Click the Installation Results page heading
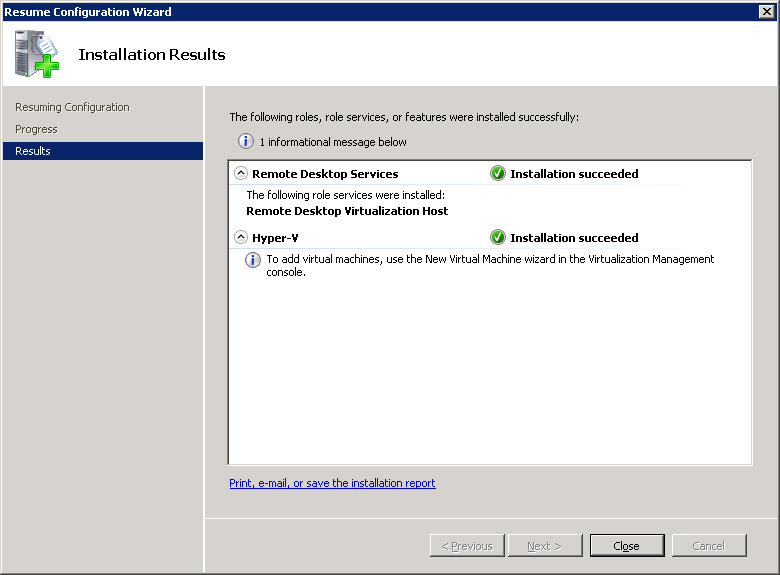780x575 pixels. point(152,55)
